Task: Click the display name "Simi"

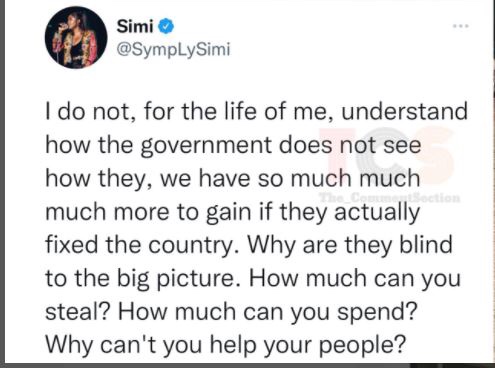Action: pyautogui.click(x=135, y=26)
